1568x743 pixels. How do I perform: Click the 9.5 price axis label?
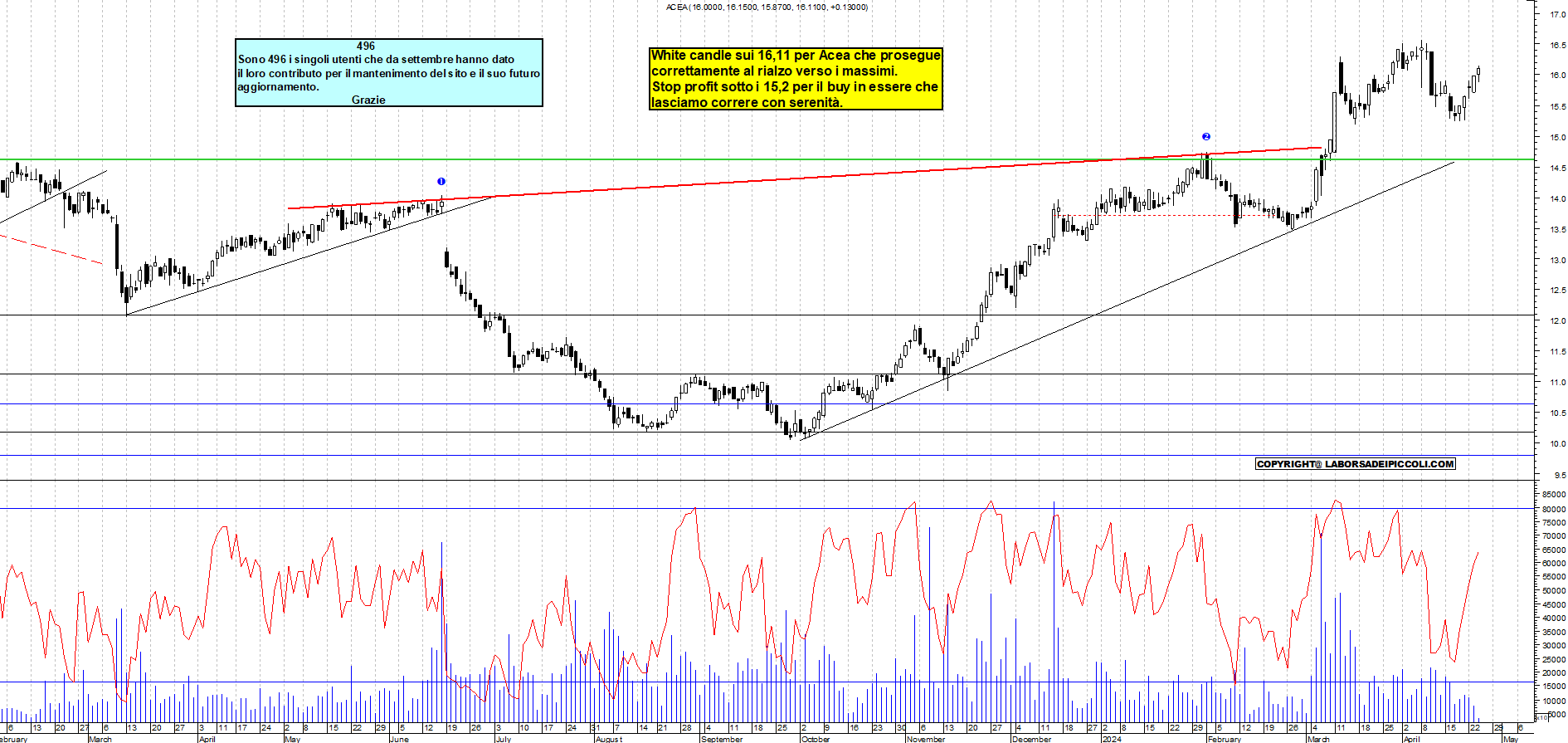1559,476
